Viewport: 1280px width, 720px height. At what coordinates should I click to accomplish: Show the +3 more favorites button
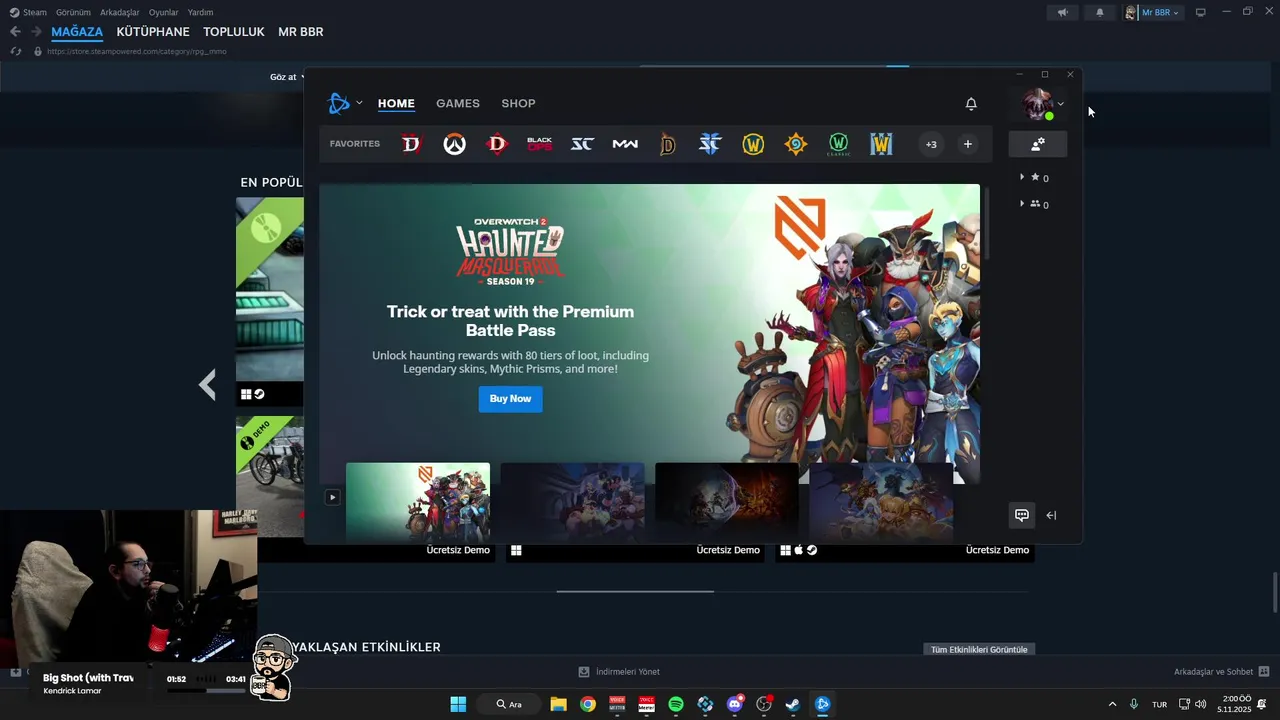(931, 144)
